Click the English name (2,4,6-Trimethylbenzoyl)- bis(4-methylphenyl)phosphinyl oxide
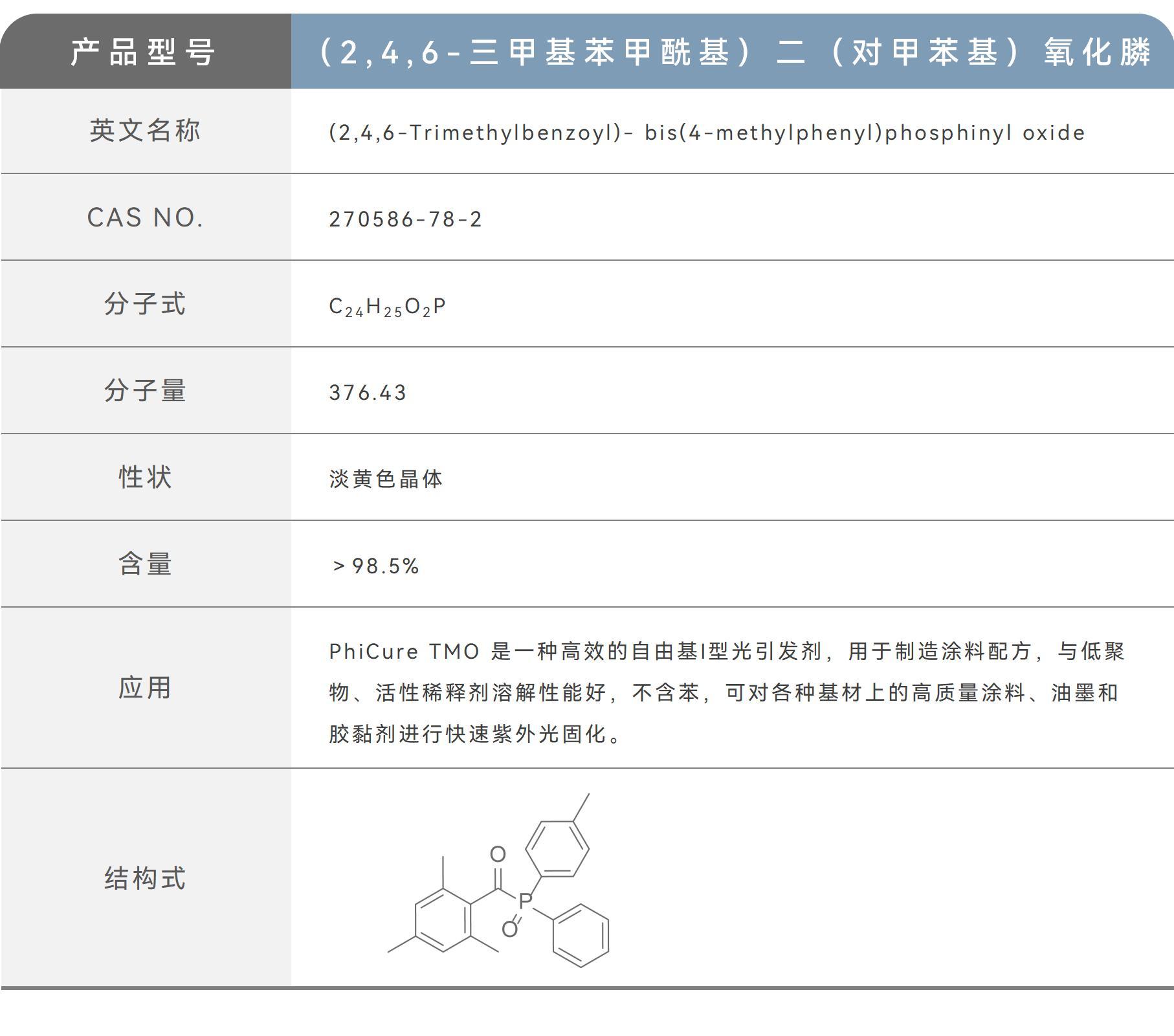Viewport: 1174px width, 1036px height. pos(705,131)
